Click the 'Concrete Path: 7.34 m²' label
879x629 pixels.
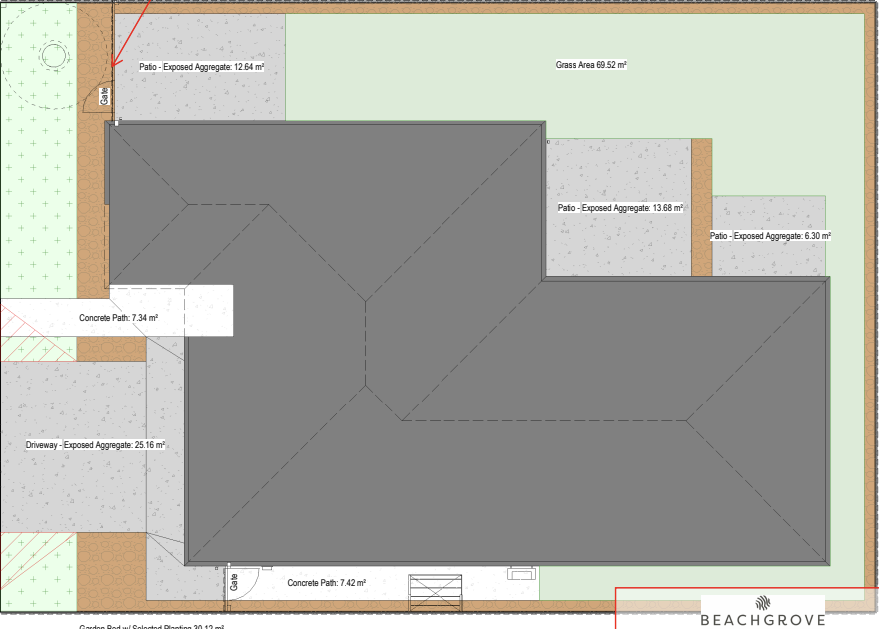119,318
